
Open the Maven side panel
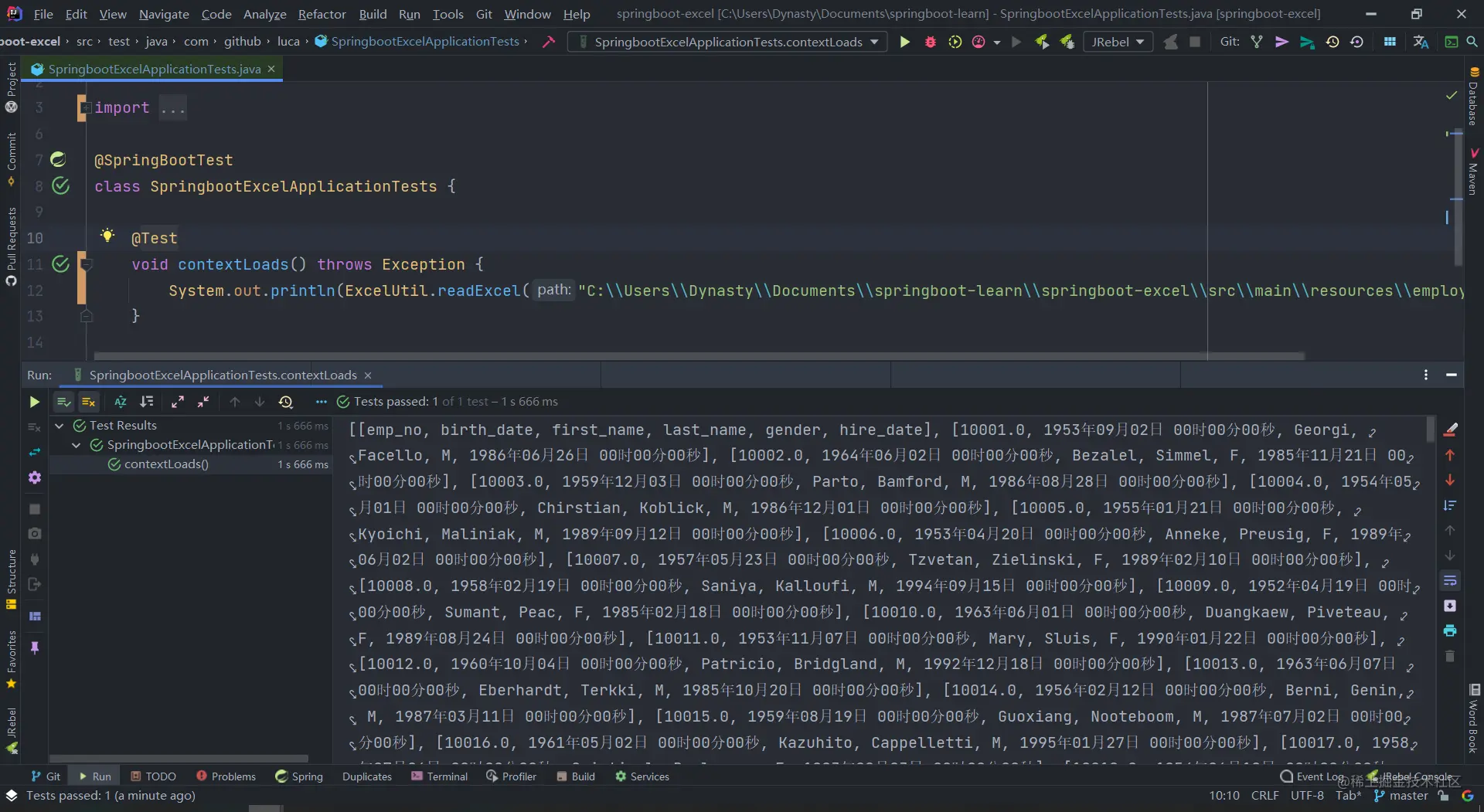click(x=1473, y=172)
